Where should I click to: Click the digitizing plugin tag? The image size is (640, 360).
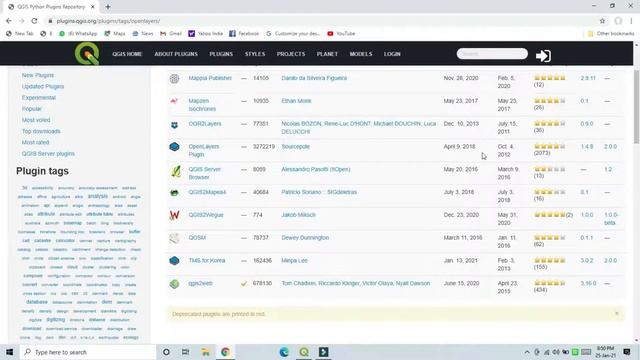coord(56,320)
